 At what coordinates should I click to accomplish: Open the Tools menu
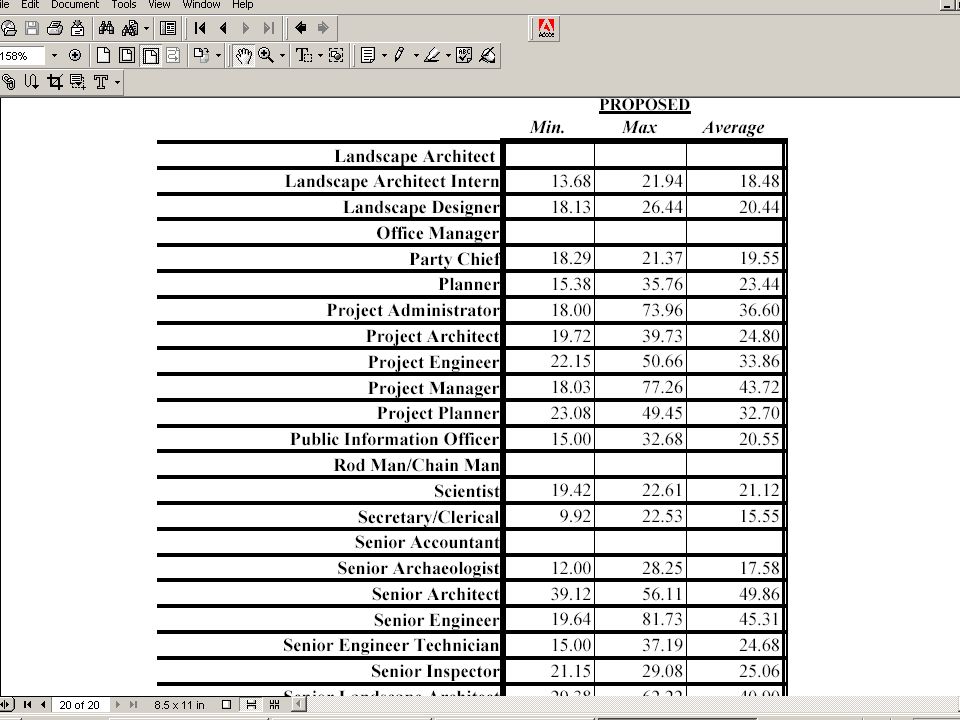click(x=124, y=4)
